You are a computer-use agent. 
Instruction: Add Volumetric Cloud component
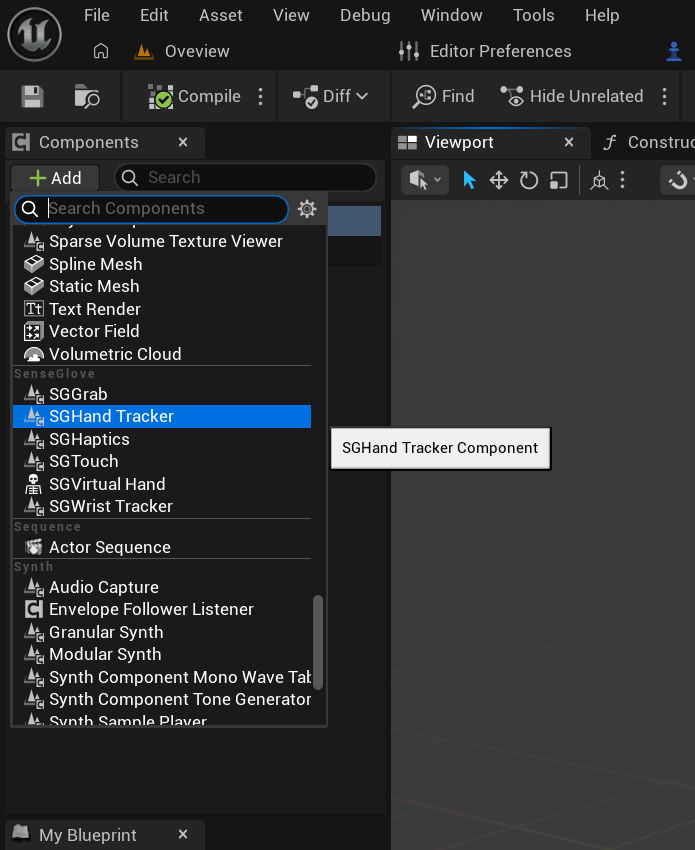[162, 354]
